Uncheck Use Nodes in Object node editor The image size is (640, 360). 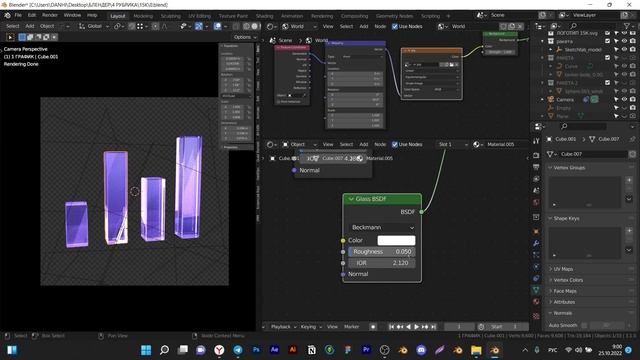click(x=395, y=144)
